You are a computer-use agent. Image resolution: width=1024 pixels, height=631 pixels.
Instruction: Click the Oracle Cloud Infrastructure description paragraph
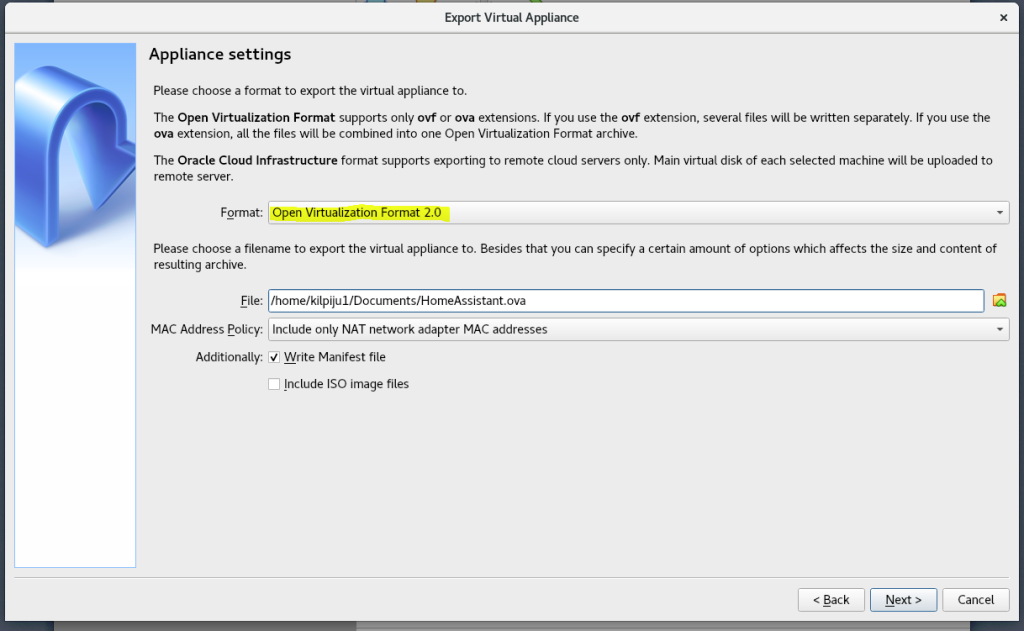pos(572,168)
